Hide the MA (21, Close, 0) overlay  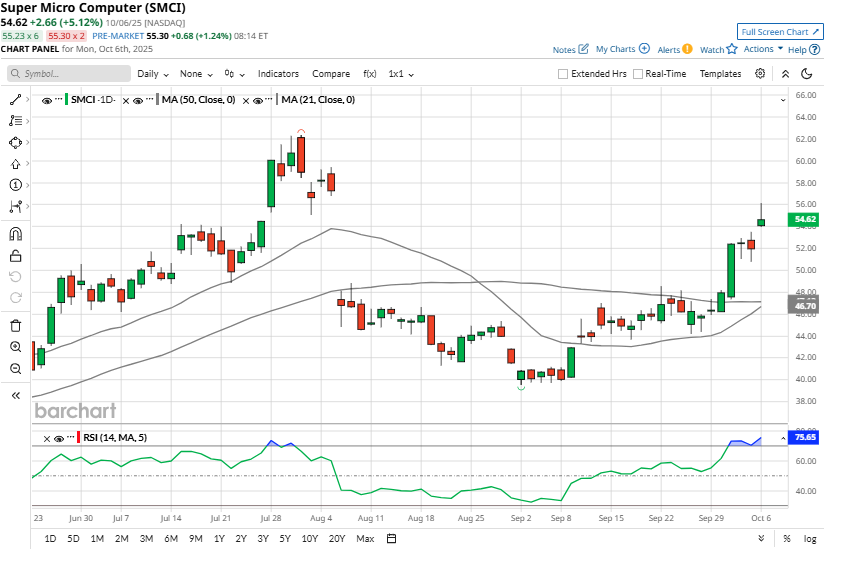click(x=258, y=101)
